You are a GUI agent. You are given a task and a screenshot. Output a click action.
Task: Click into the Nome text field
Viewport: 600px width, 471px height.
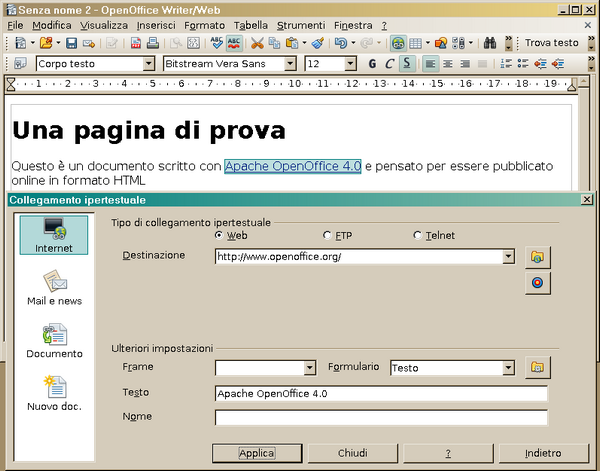point(381,417)
